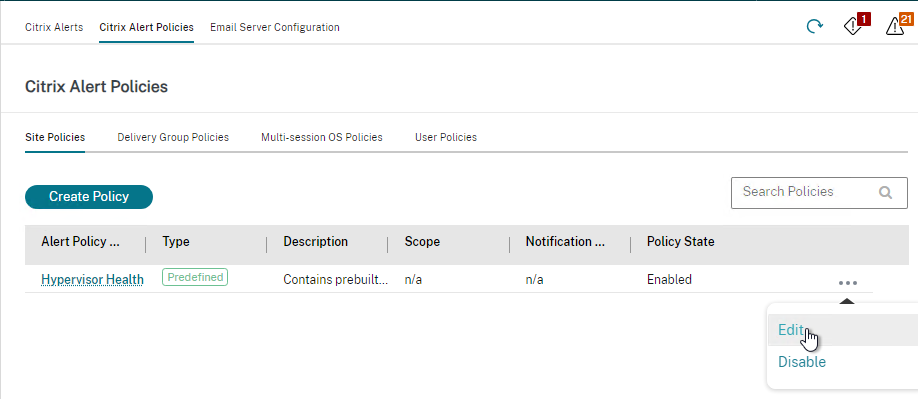Select the Site Policies tab
The width and height of the screenshot is (918, 399).
55,137
